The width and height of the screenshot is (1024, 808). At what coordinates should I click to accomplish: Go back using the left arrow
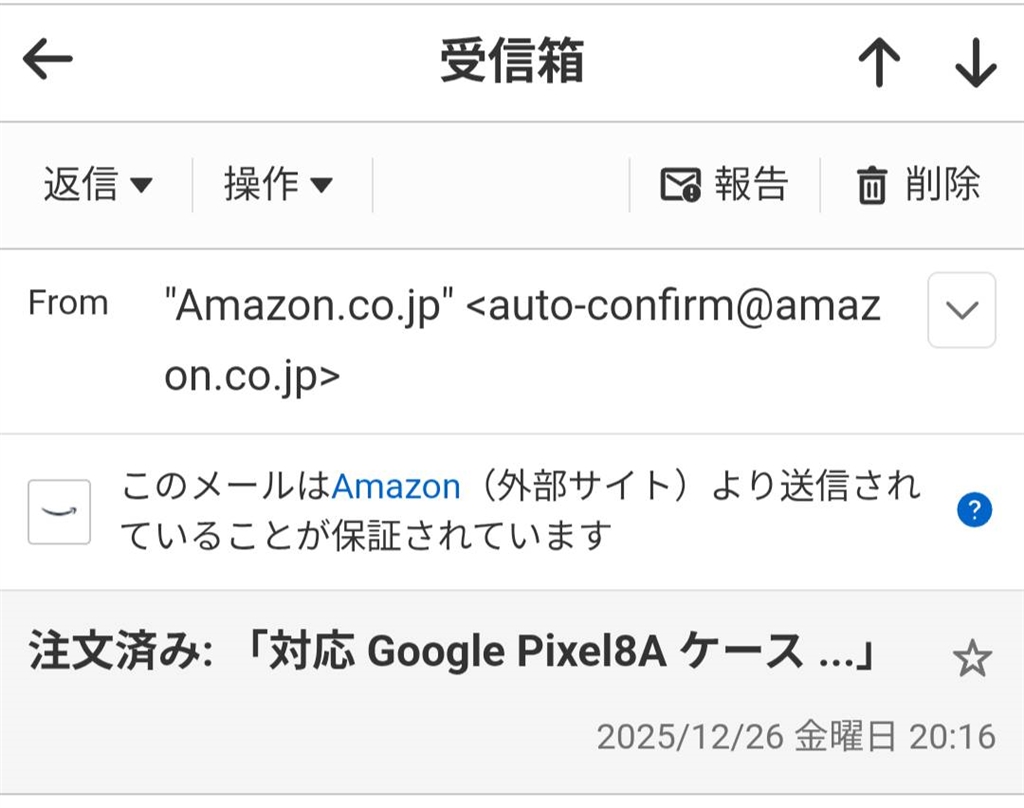point(48,61)
